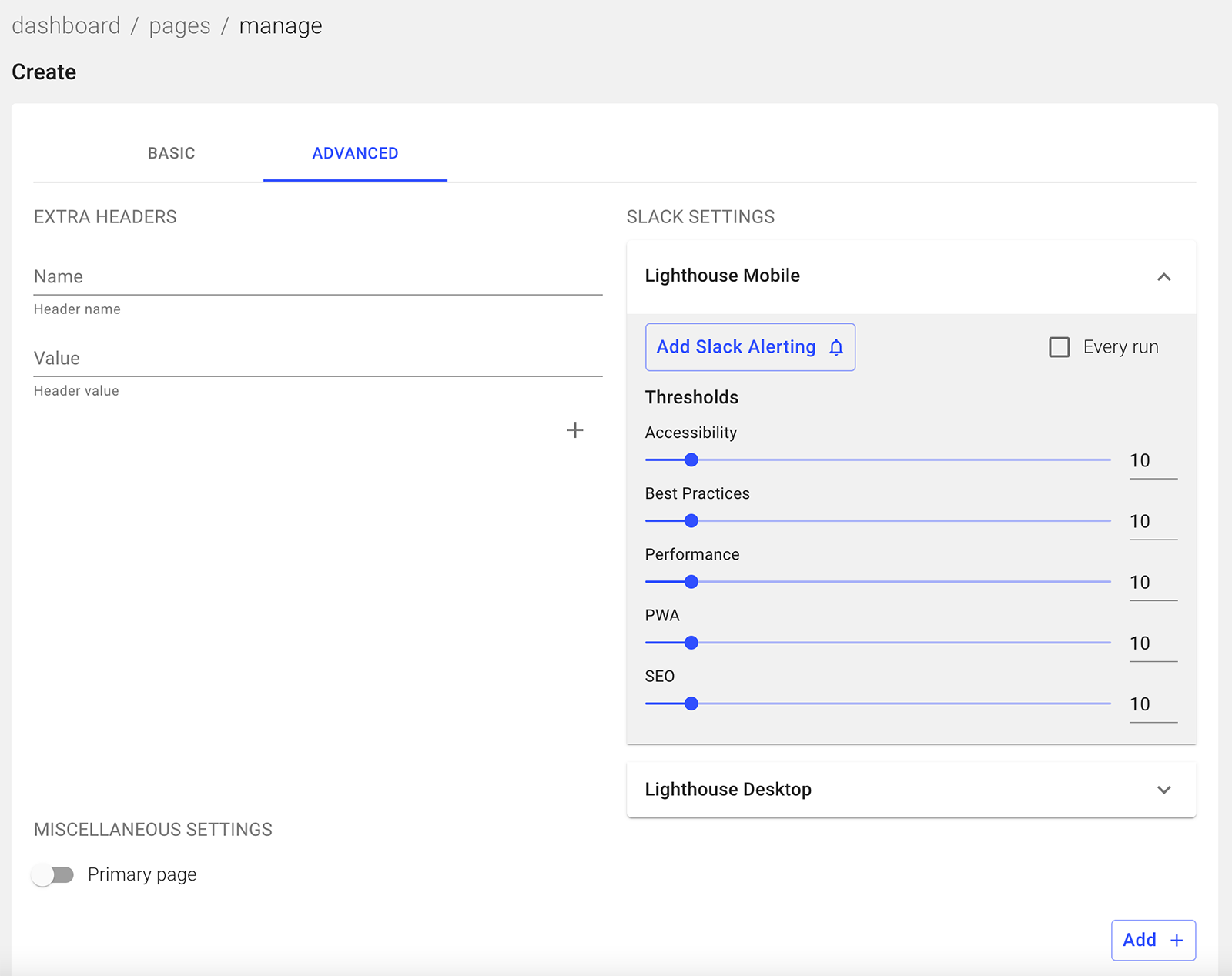The image size is (1232, 976).
Task: Click the PWA threshold value field
Action: (1153, 643)
